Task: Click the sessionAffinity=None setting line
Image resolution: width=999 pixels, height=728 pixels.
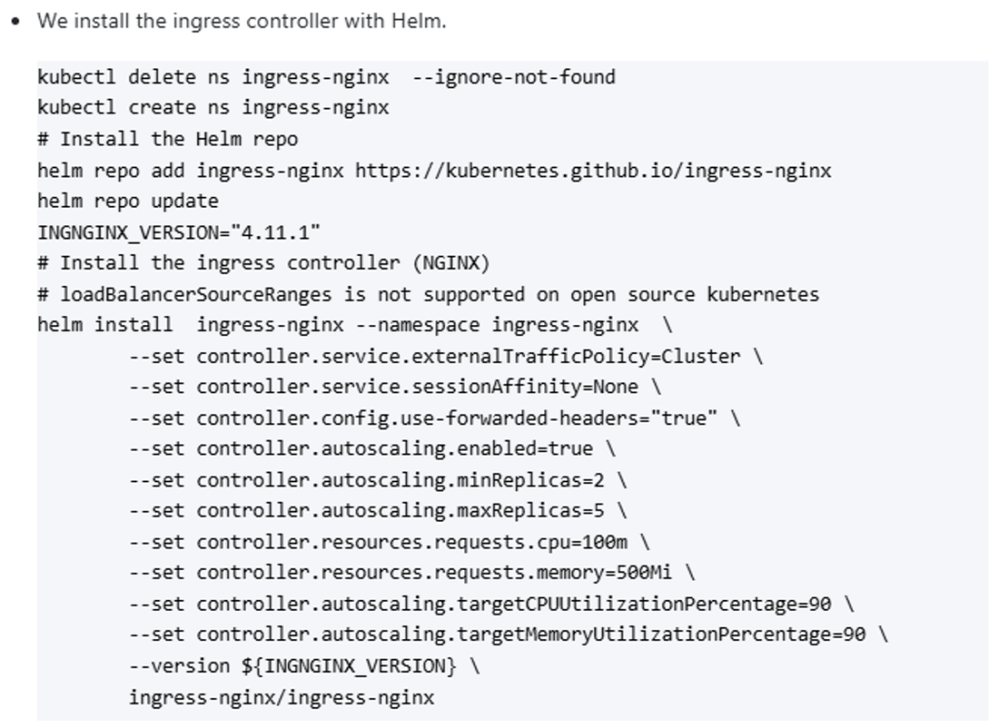Action: tap(420, 387)
